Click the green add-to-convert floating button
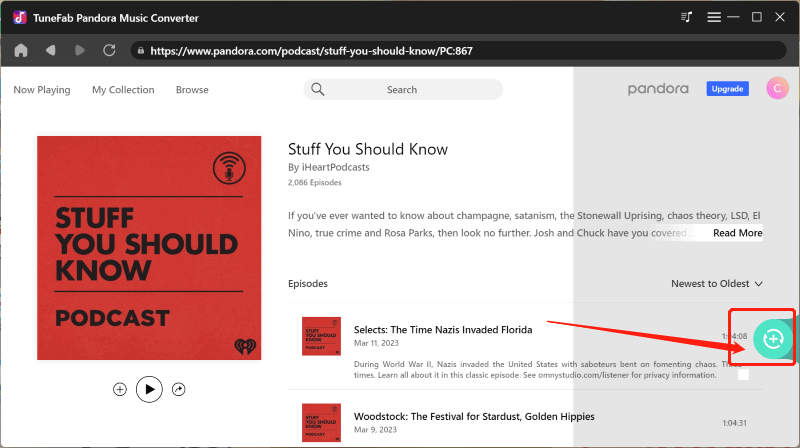Screen dimensions: 800x448 (773, 339)
